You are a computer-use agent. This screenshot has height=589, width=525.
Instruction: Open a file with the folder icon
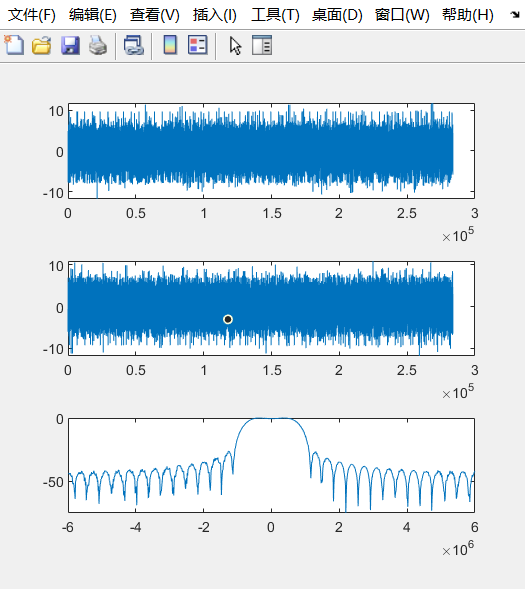41,45
